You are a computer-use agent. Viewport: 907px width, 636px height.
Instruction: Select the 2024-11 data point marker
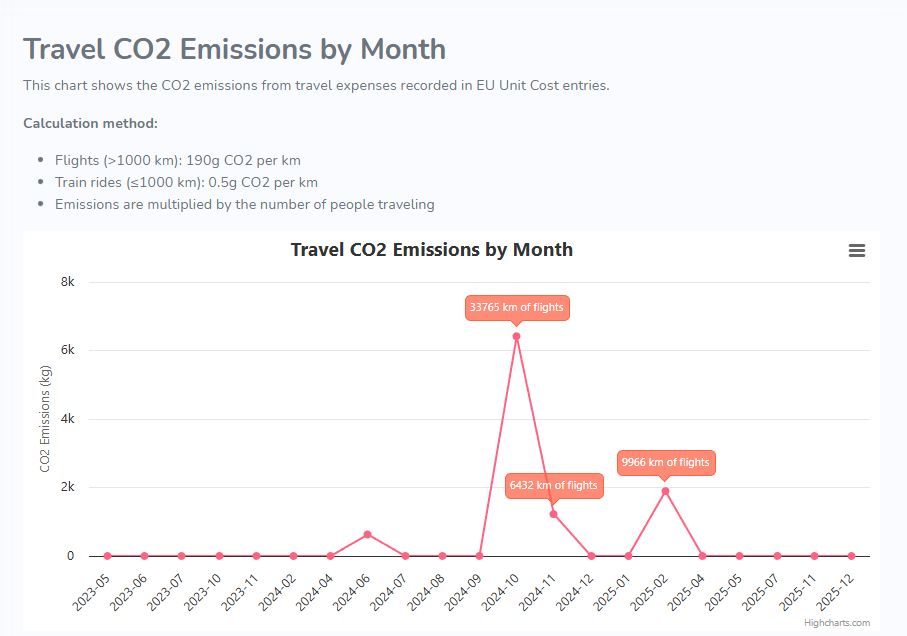(x=553, y=514)
